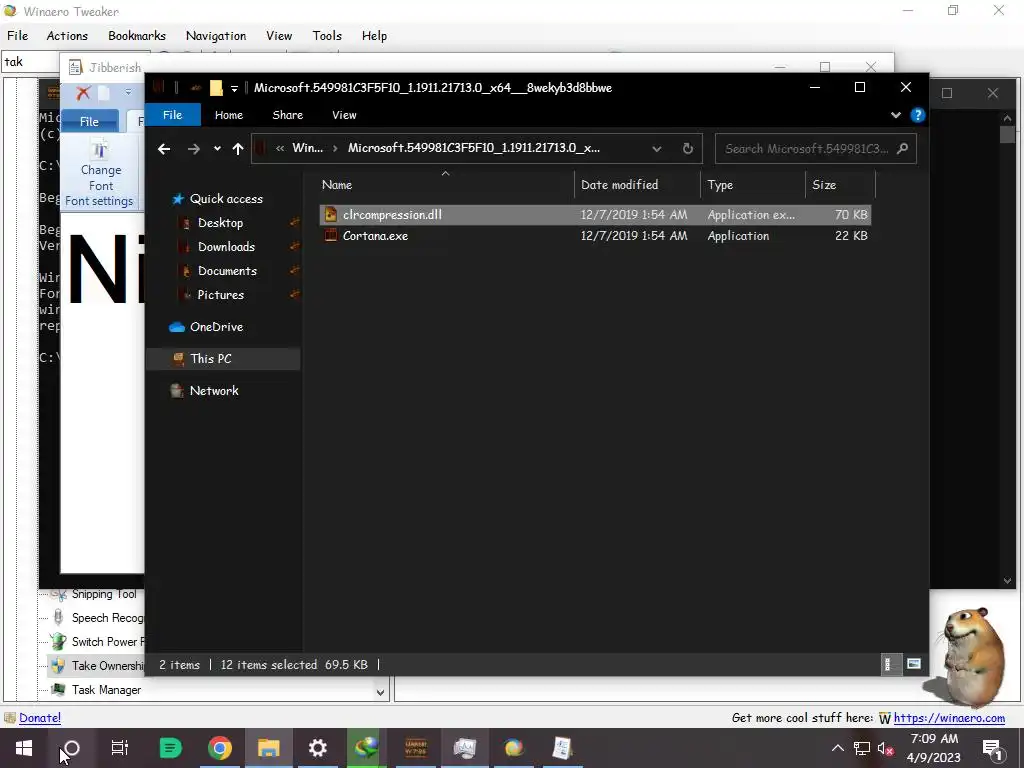Click the clrcompression.dll file icon
The height and width of the screenshot is (768, 1024).
(331, 215)
